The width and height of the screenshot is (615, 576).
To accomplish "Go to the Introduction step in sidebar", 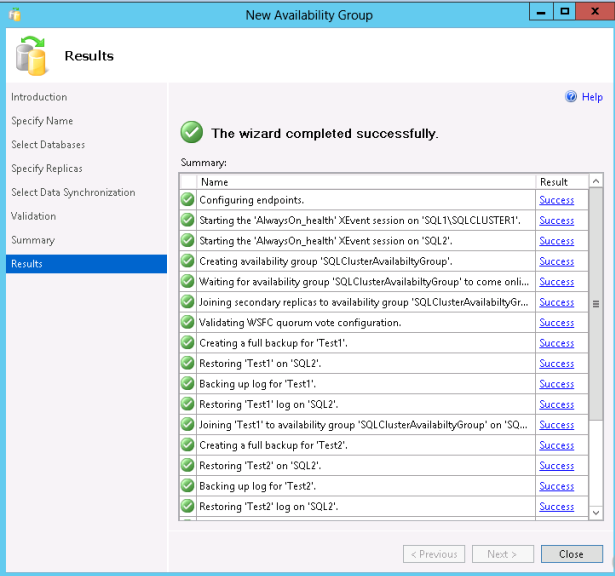I will (x=39, y=97).
